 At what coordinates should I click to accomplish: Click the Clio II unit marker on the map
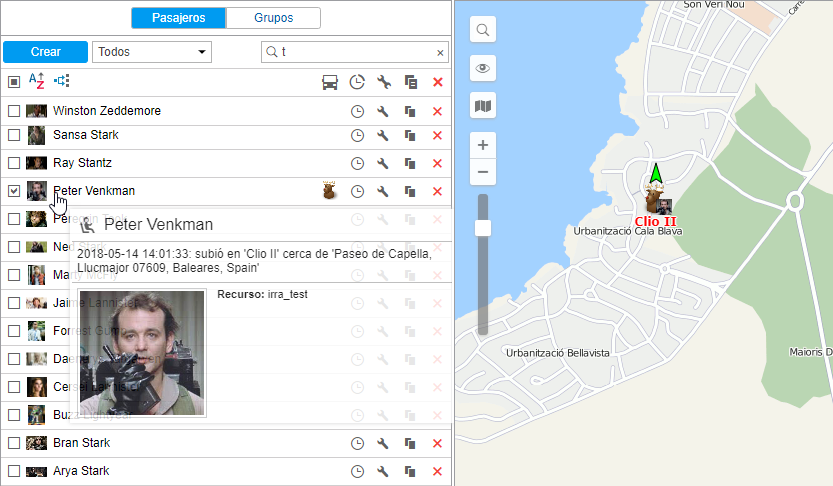[655, 197]
